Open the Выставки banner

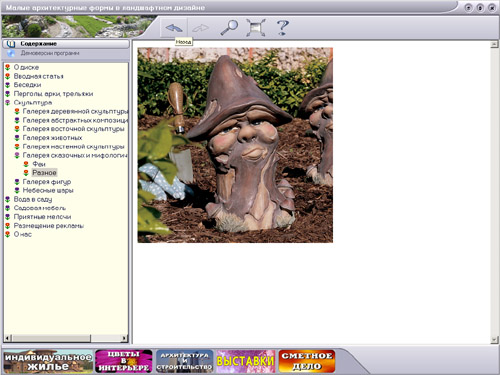click(246, 361)
